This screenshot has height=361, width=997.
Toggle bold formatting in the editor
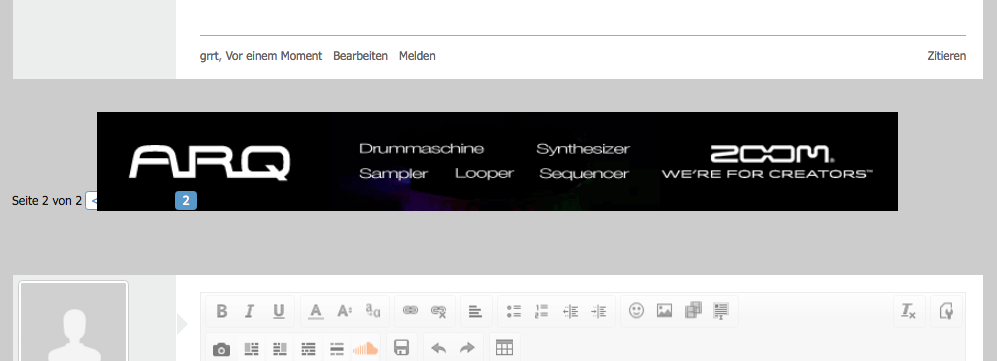click(222, 311)
